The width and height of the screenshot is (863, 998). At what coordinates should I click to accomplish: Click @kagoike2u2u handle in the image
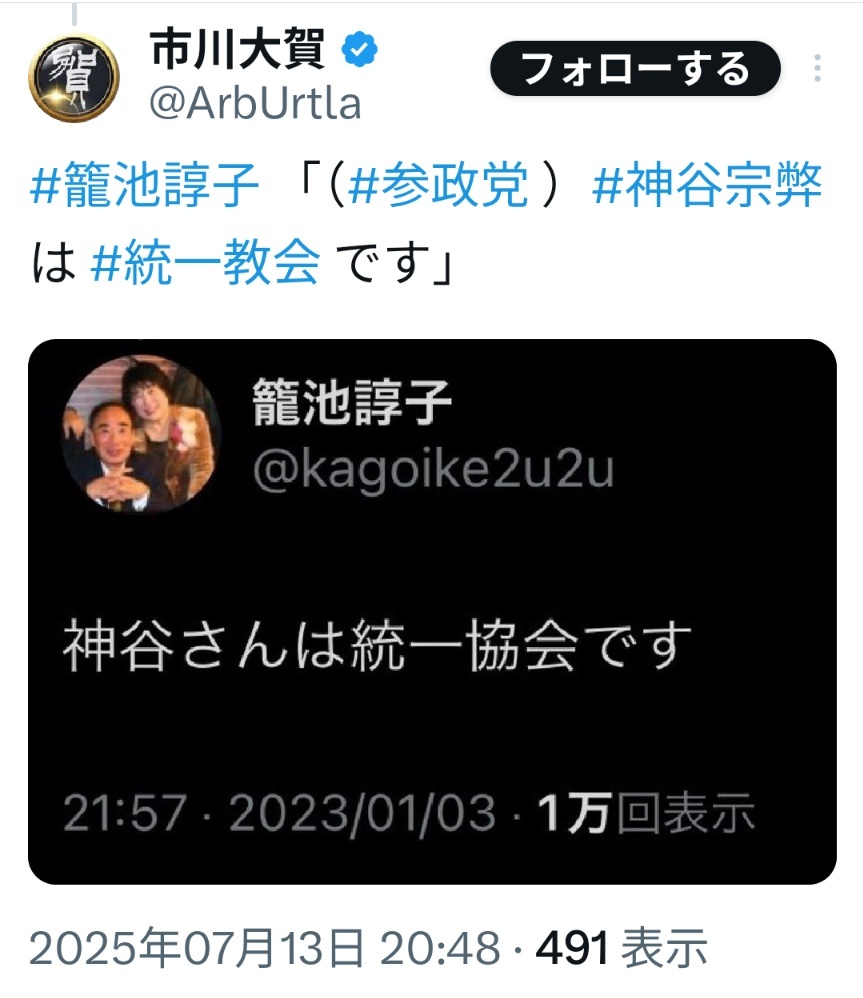(433, 469)
